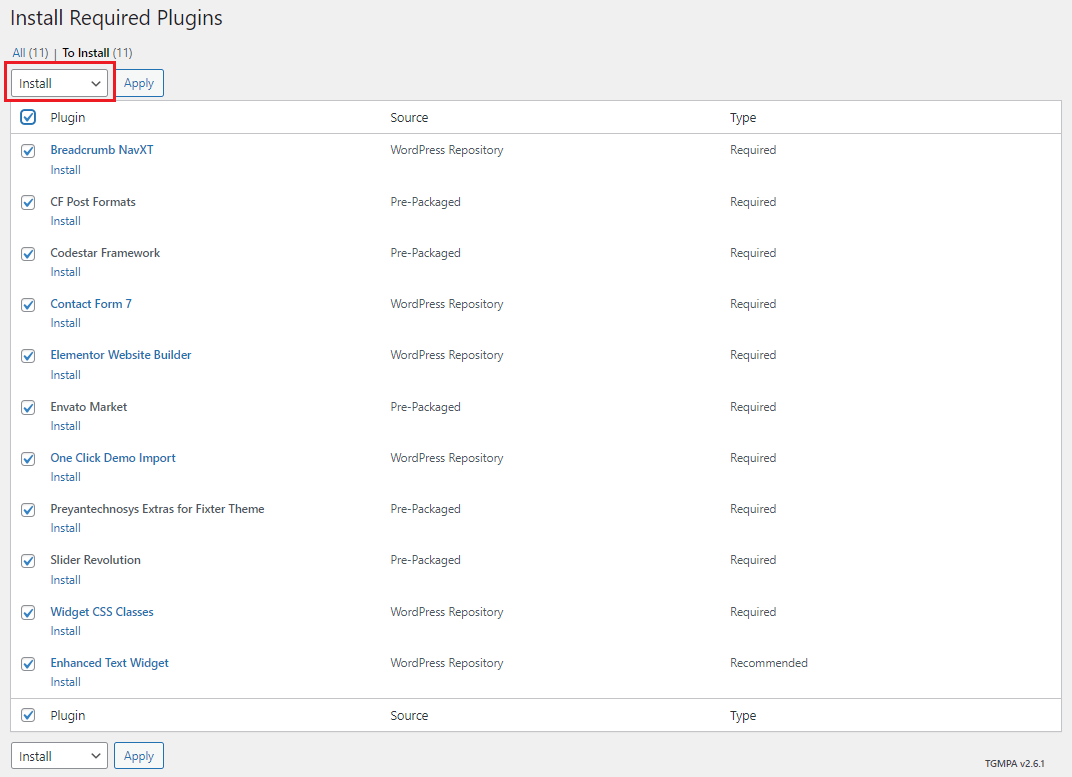
Task: Open the Widget CSS Classes plugin link
Action: pyautogui.click(x=102, y=612)
